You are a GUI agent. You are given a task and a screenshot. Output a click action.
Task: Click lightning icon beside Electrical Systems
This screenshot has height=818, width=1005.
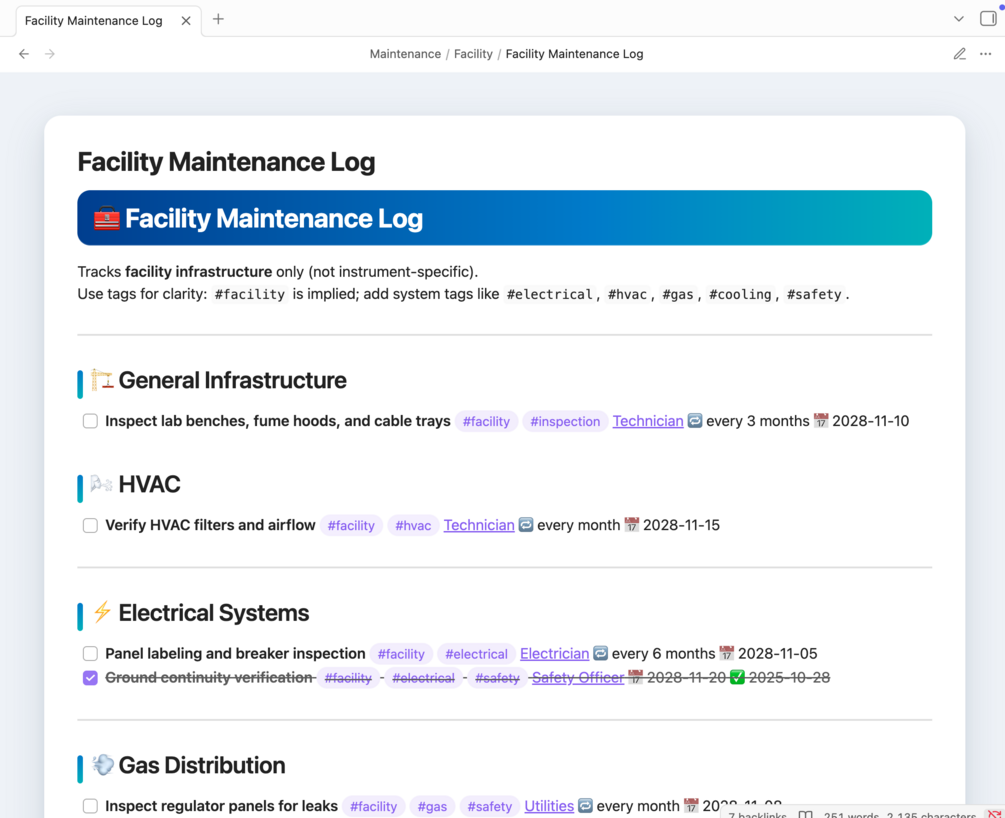(102, 612)
